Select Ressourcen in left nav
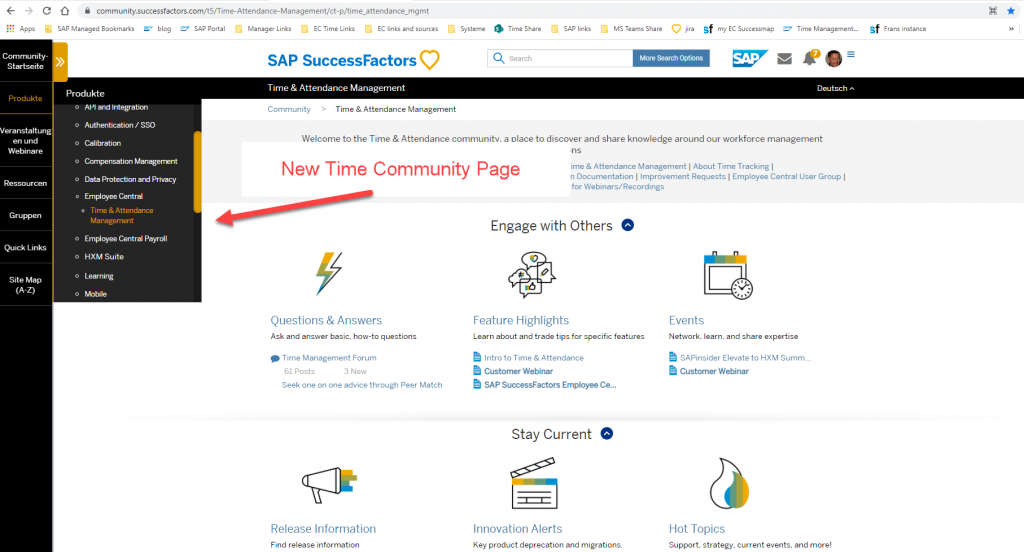 (25, 183)
